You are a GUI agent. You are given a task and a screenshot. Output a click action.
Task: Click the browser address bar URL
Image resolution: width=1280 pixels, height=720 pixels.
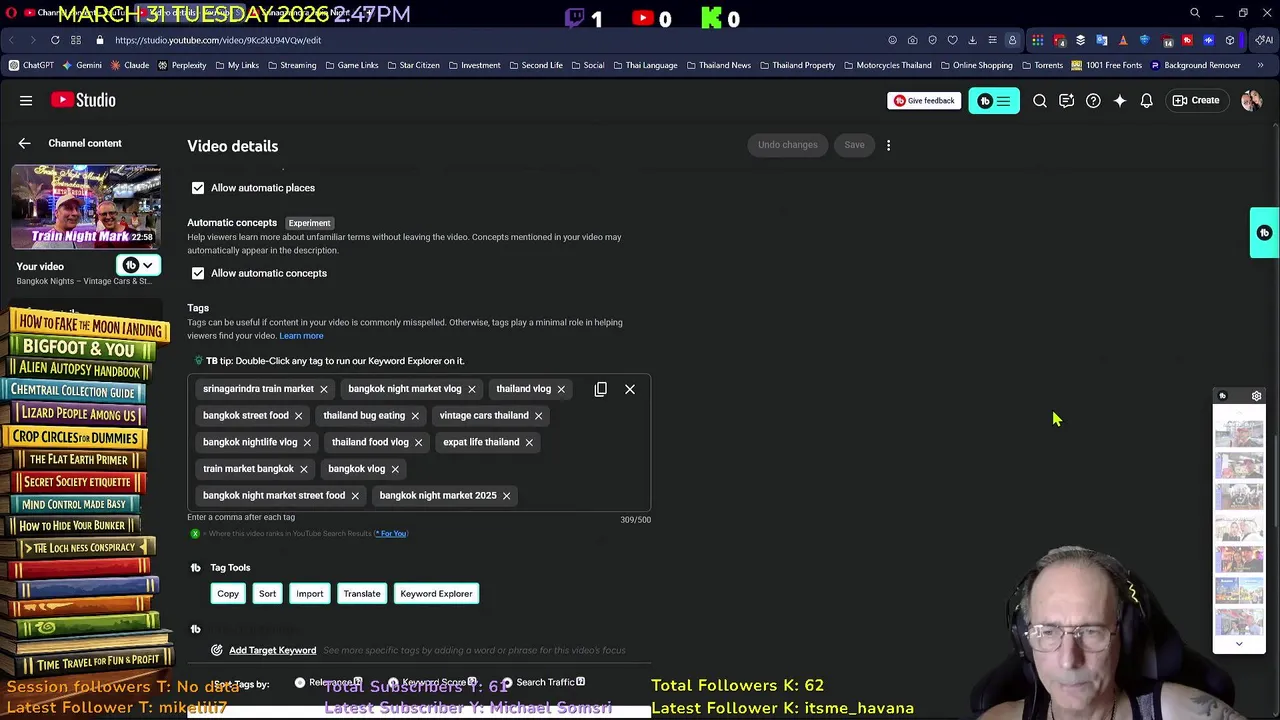pyautogui.click(x=218, y=40)
